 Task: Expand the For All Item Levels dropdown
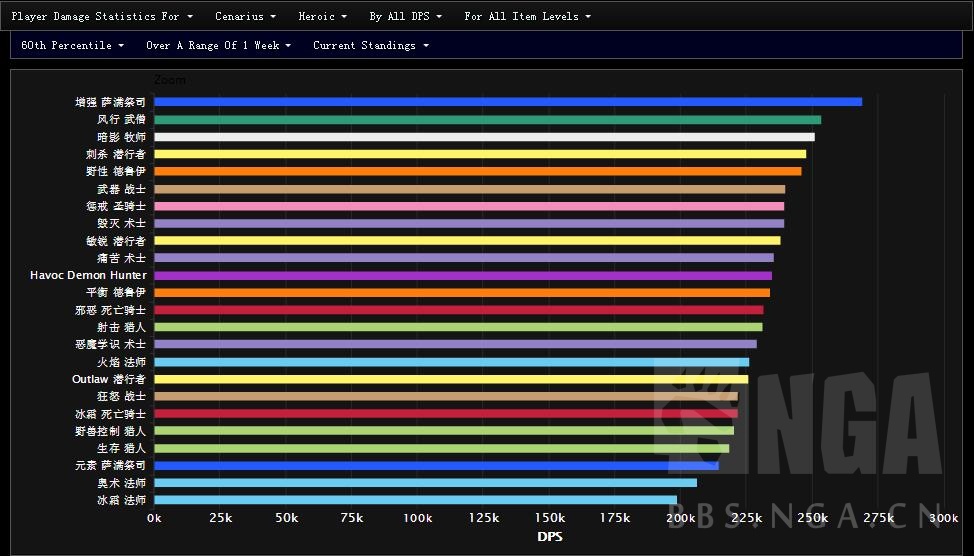coord(527,16)
